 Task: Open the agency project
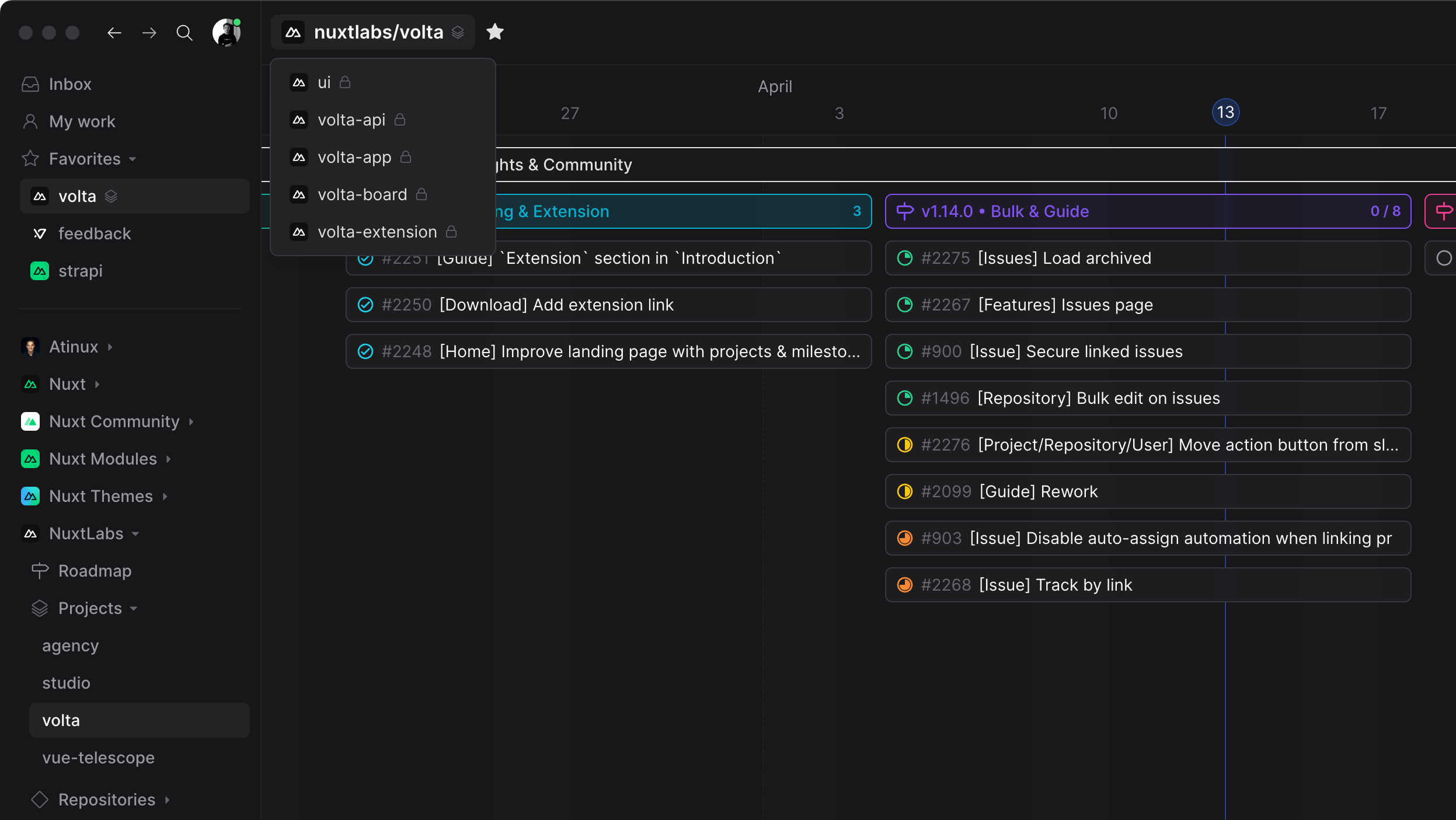tap(139, 645)
